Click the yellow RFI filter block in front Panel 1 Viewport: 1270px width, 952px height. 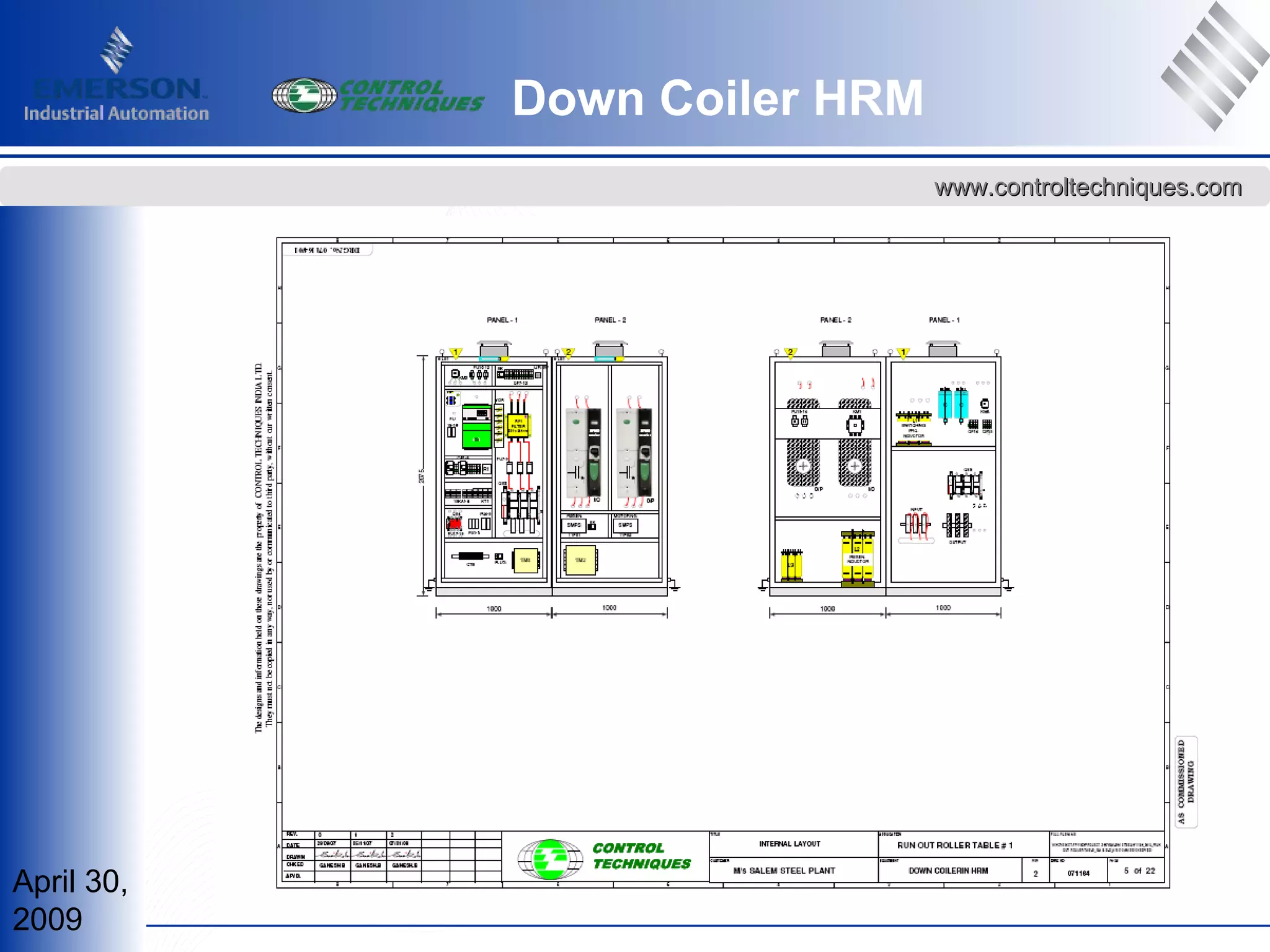pos(518,426)
